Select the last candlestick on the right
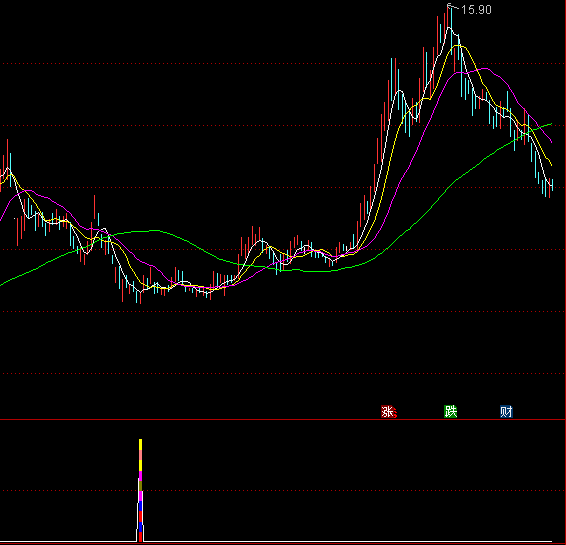Image resolution: width=566 pixels, height=545 pixels. [553, 185]
